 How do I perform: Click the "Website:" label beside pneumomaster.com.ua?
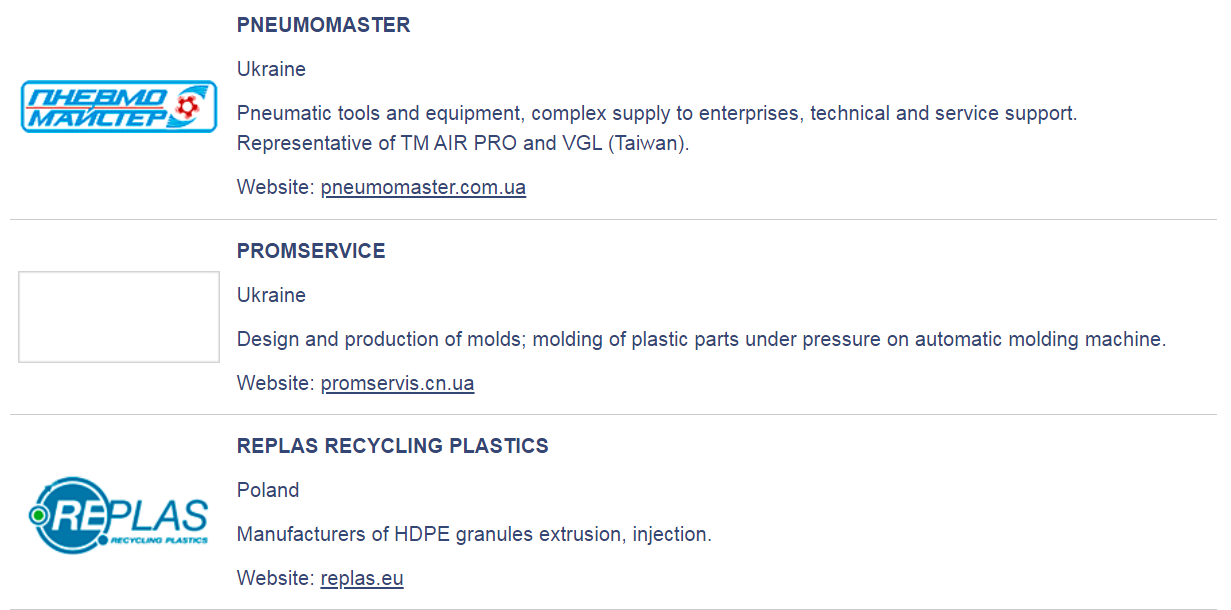(275, 187)
